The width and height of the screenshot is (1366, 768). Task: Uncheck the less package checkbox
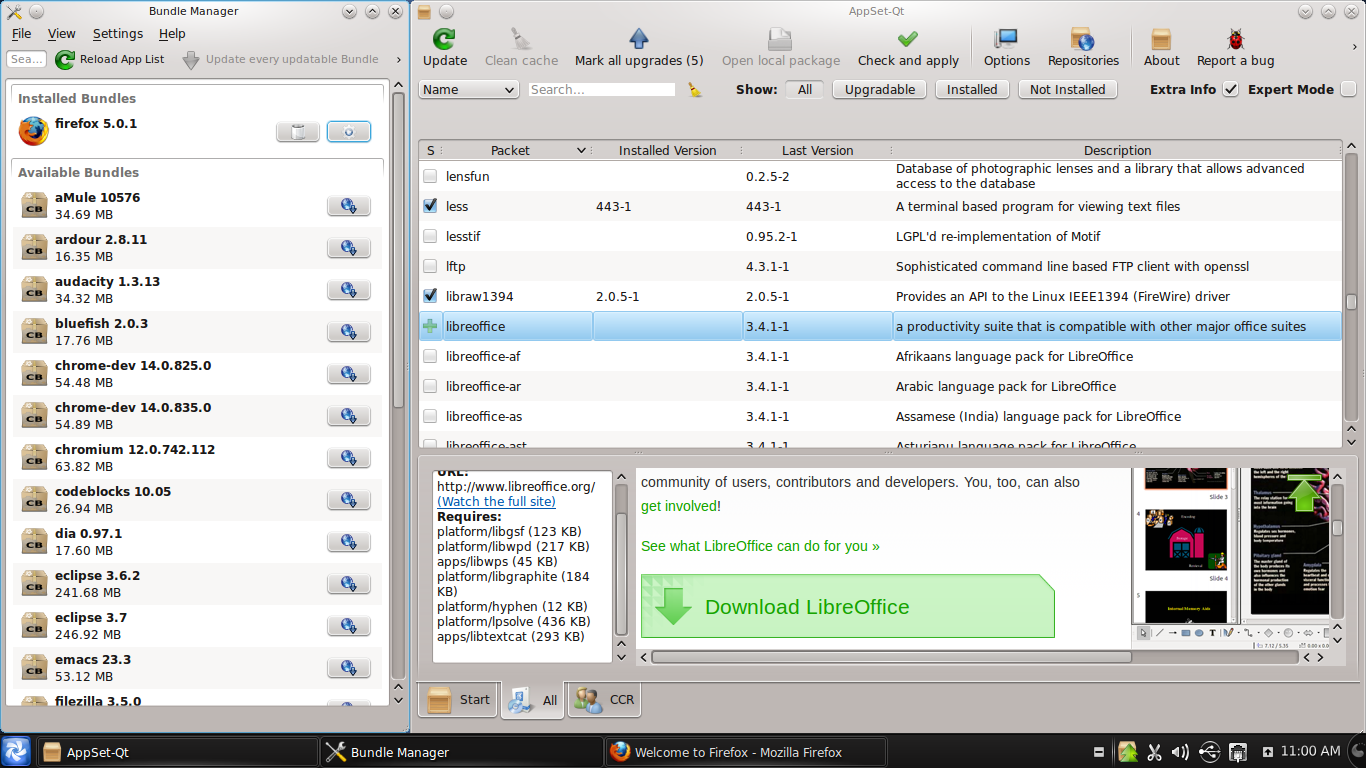click(x=430, y=206)
